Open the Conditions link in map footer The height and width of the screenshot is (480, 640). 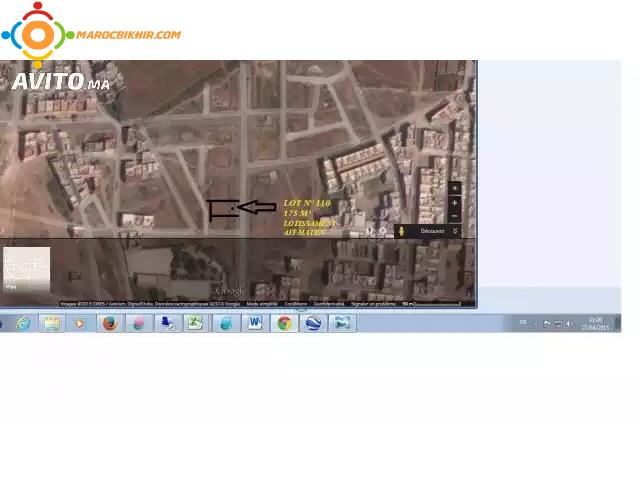296,304
